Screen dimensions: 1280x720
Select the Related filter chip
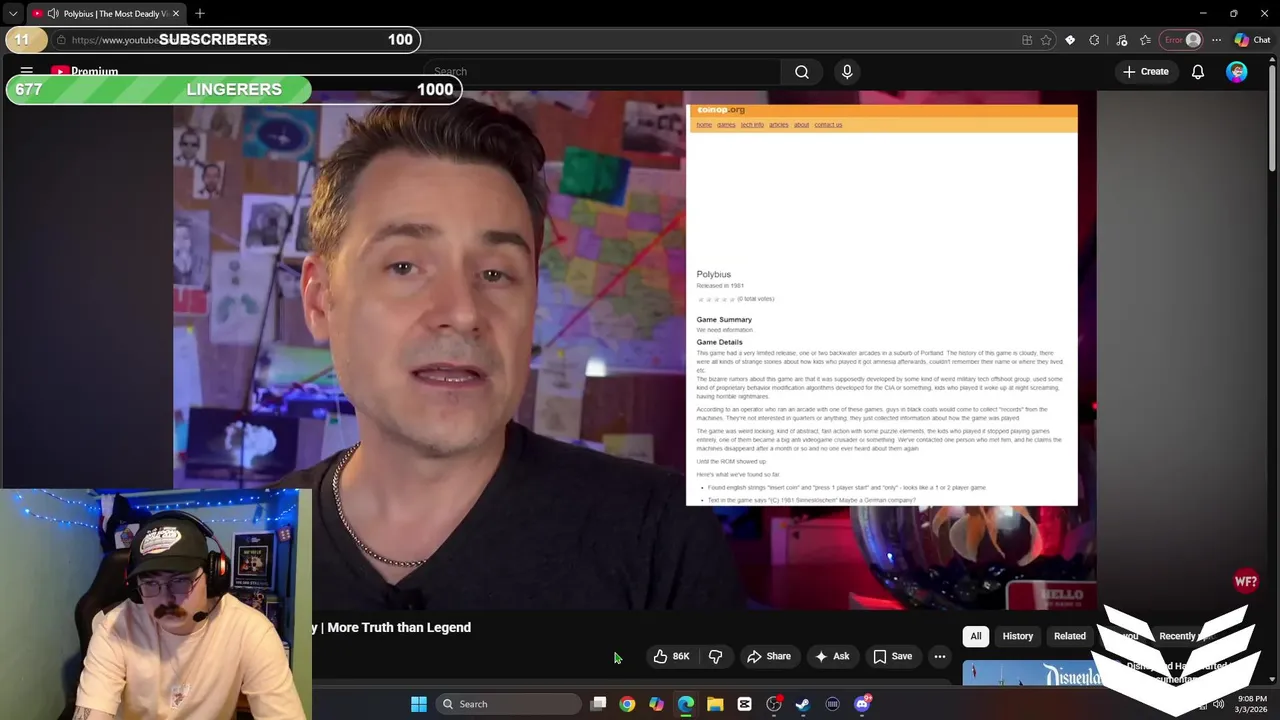pos(1069,636)
